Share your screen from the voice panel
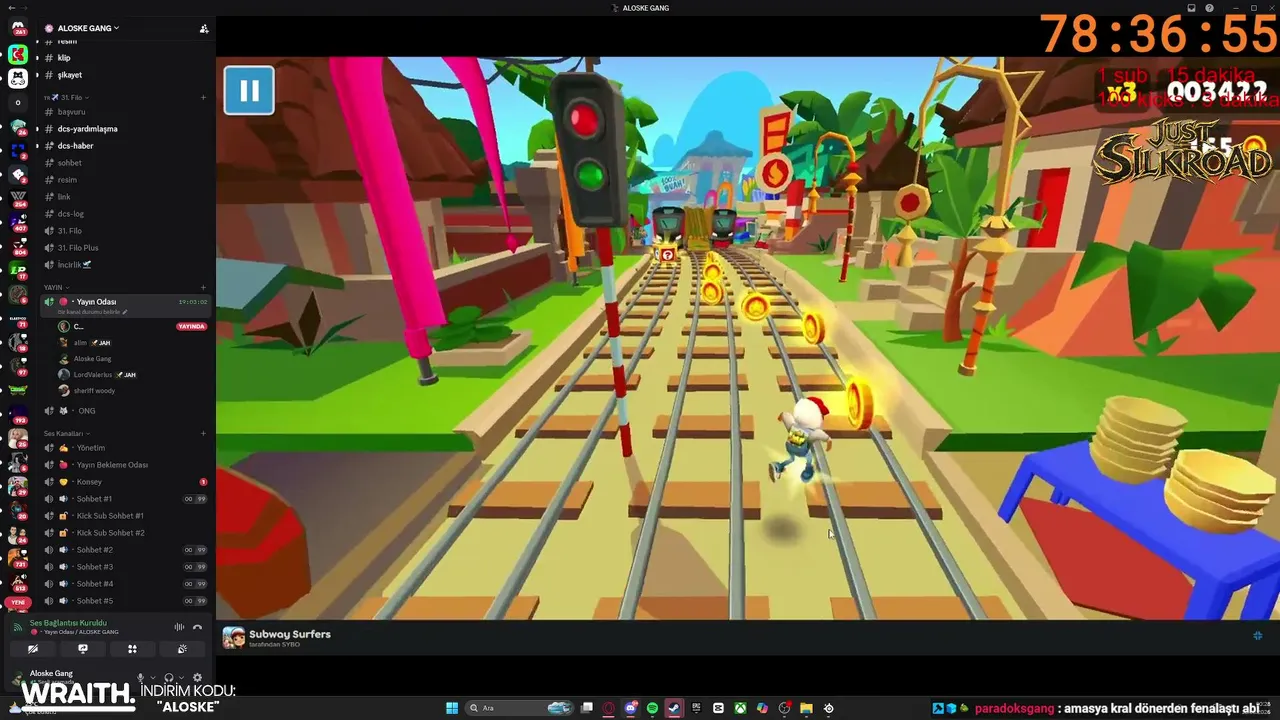 (x=83, y=649)
